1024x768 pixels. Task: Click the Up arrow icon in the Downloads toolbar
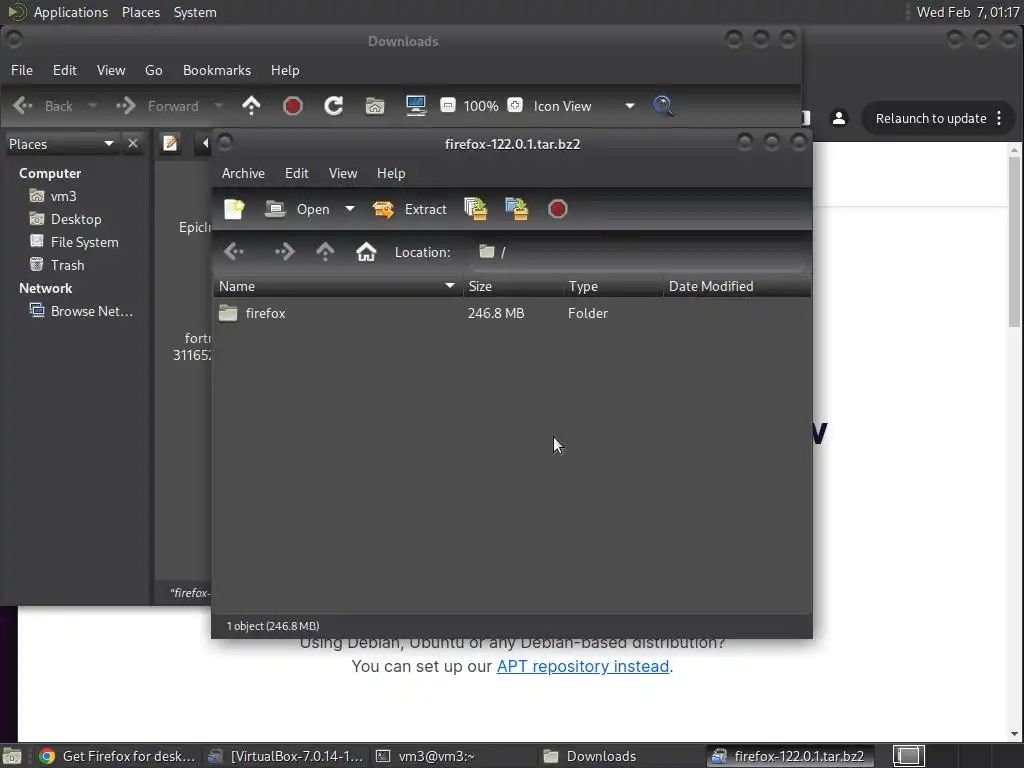[x=251, y=106]
